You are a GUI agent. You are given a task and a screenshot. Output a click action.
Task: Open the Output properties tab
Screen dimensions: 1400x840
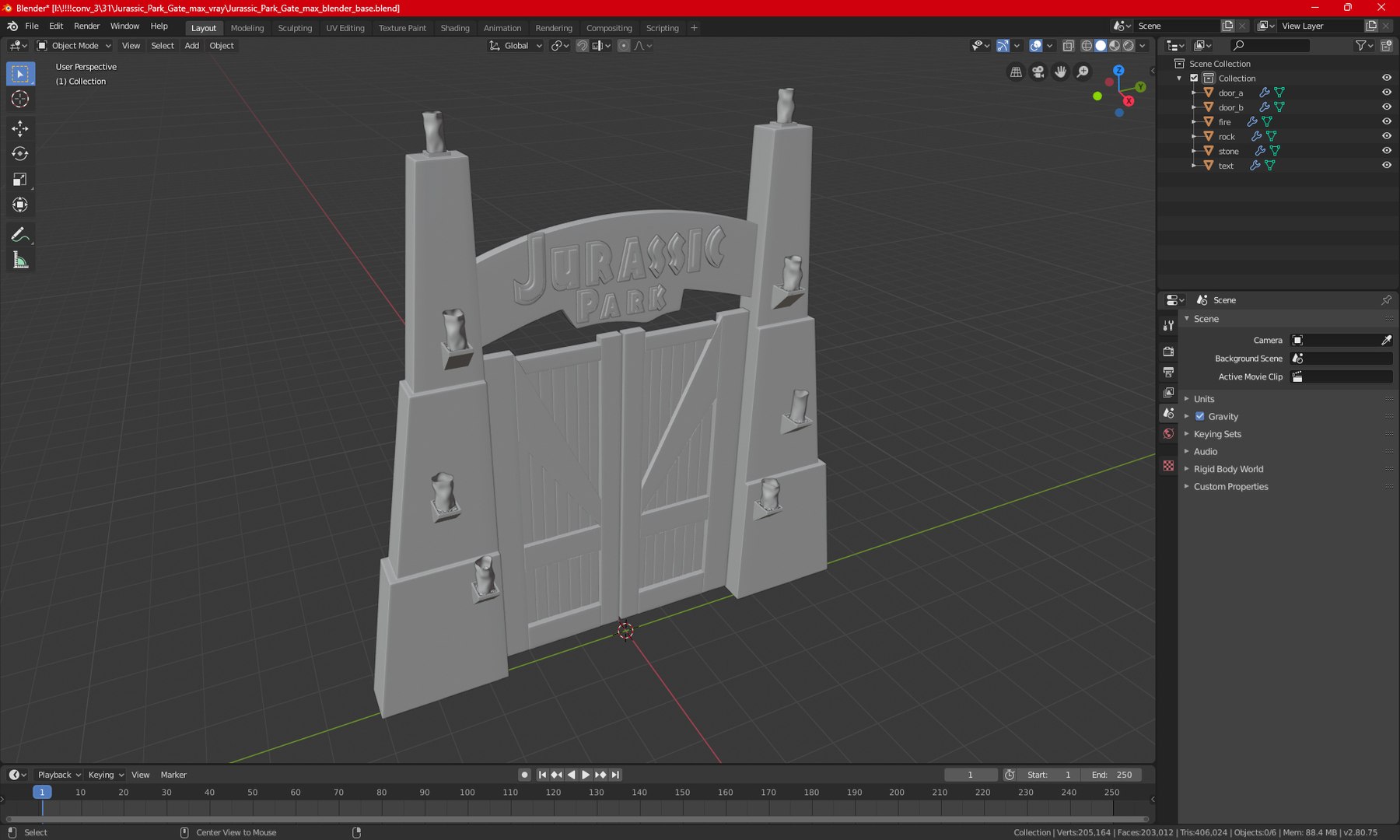tap(1168, 373)
